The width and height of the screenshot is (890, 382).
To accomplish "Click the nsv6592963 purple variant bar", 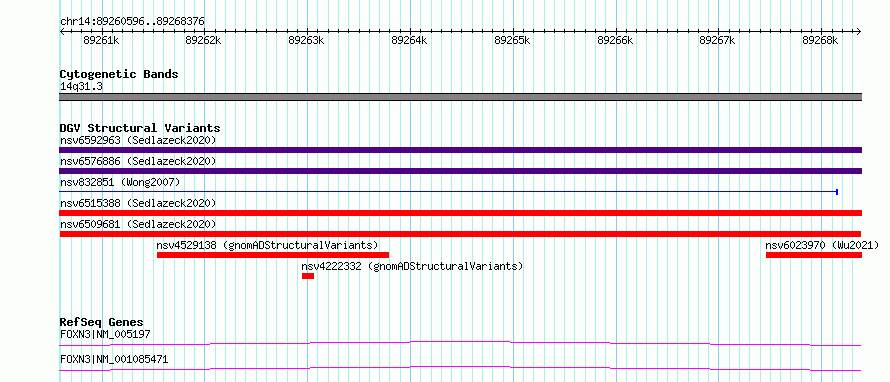I will point(460,150).
